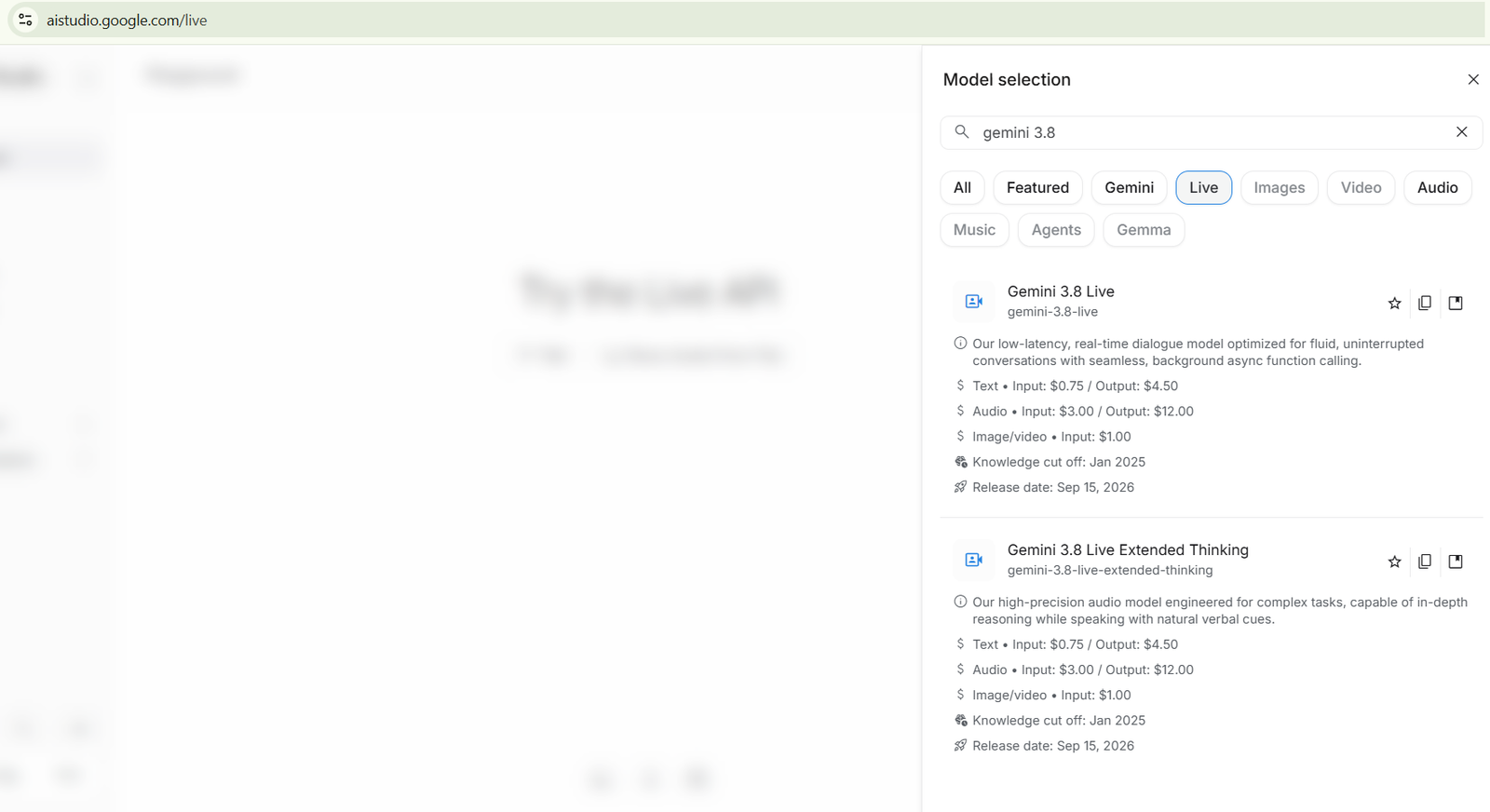Click the gemini-3.8-live-extended-thinking ID text
1490x812 pixels.
click(x=1110, y=571)
